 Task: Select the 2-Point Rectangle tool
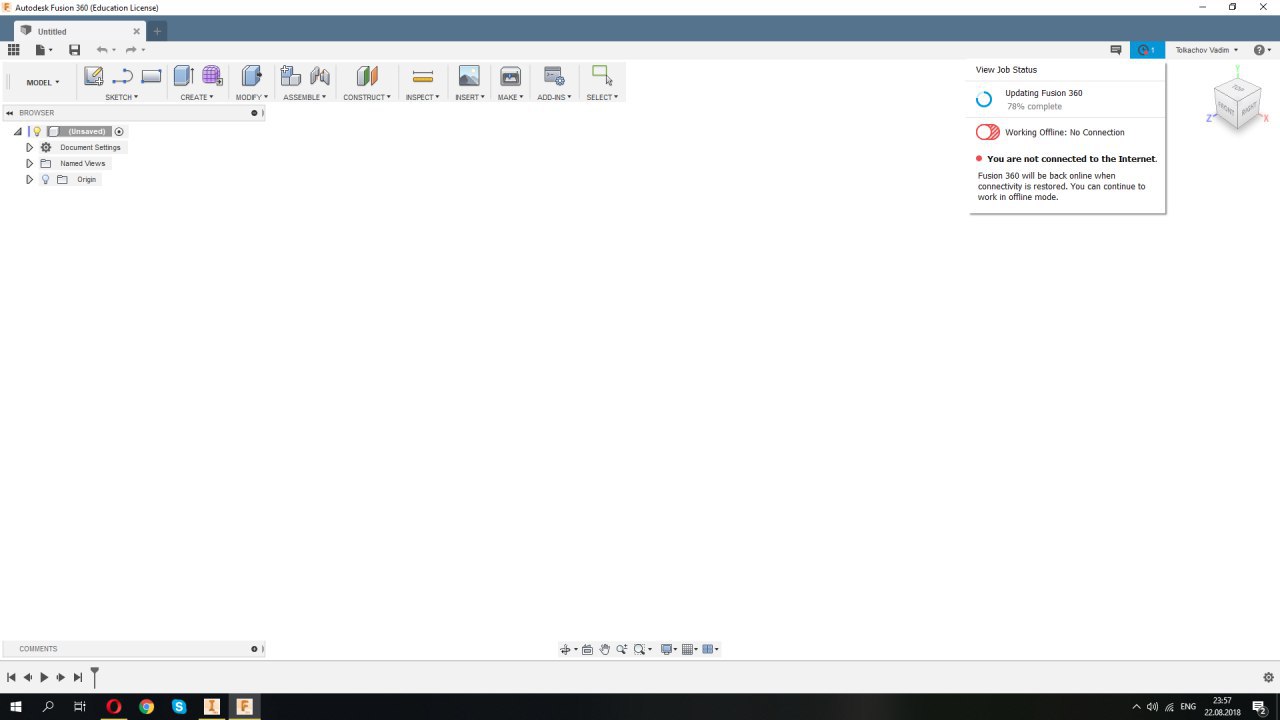pos(151,76)
